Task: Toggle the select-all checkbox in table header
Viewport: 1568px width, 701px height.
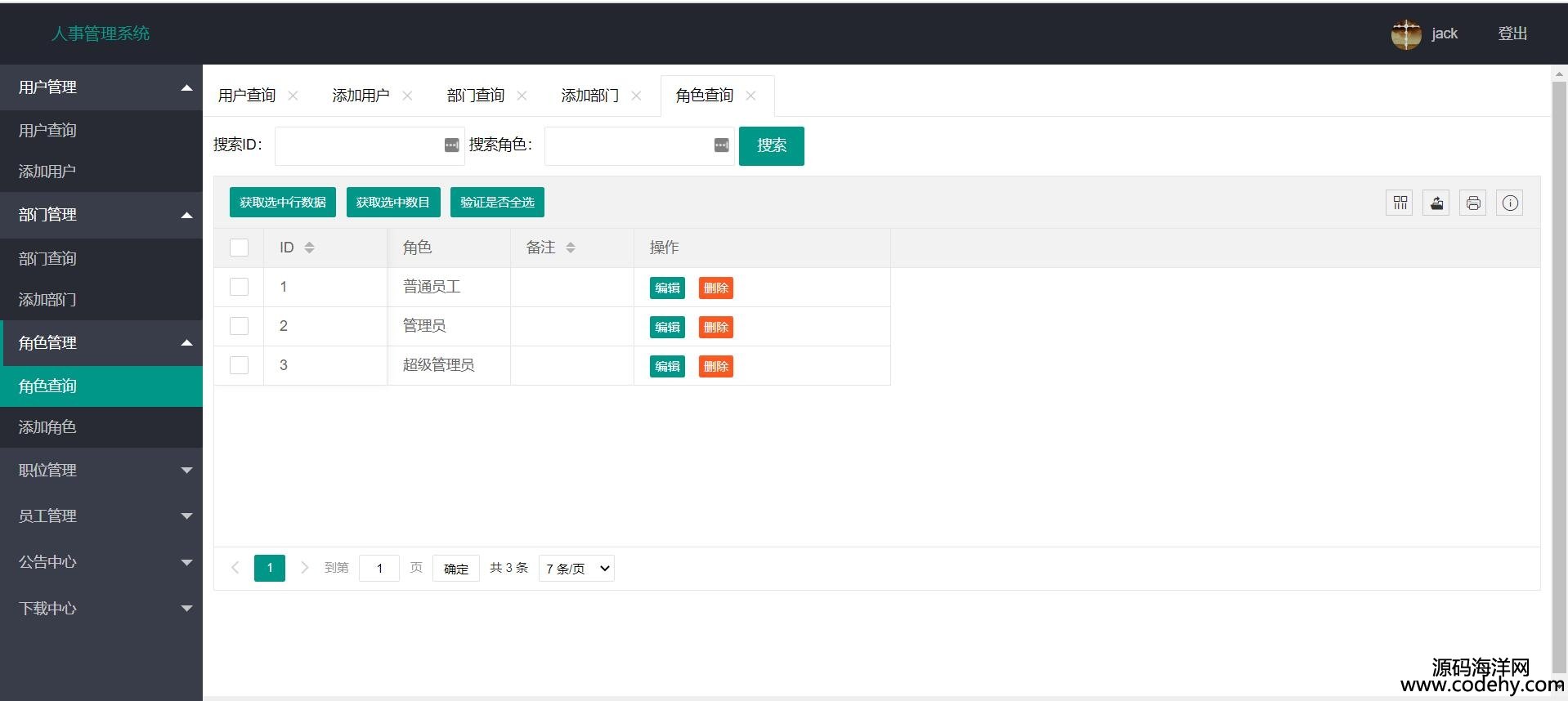Action: click(x=239, y=248)
